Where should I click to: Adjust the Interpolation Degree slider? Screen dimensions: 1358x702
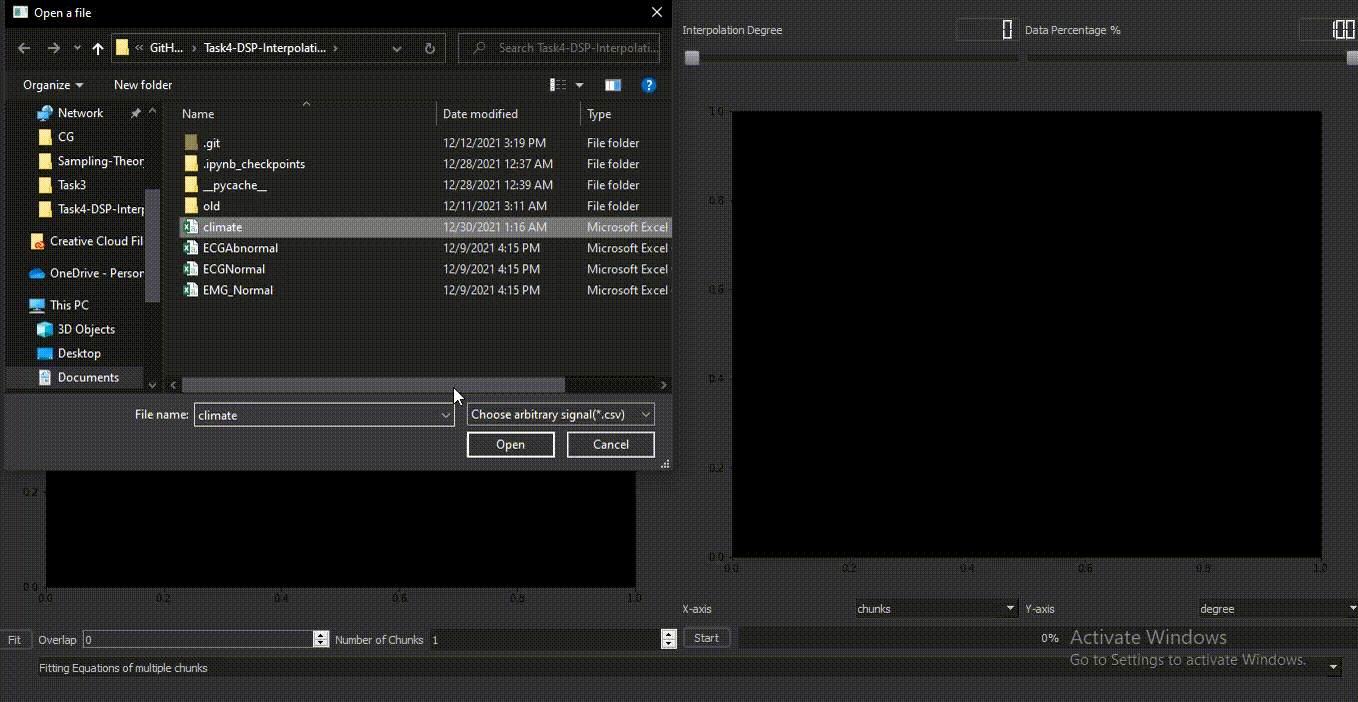pos(692,58)
